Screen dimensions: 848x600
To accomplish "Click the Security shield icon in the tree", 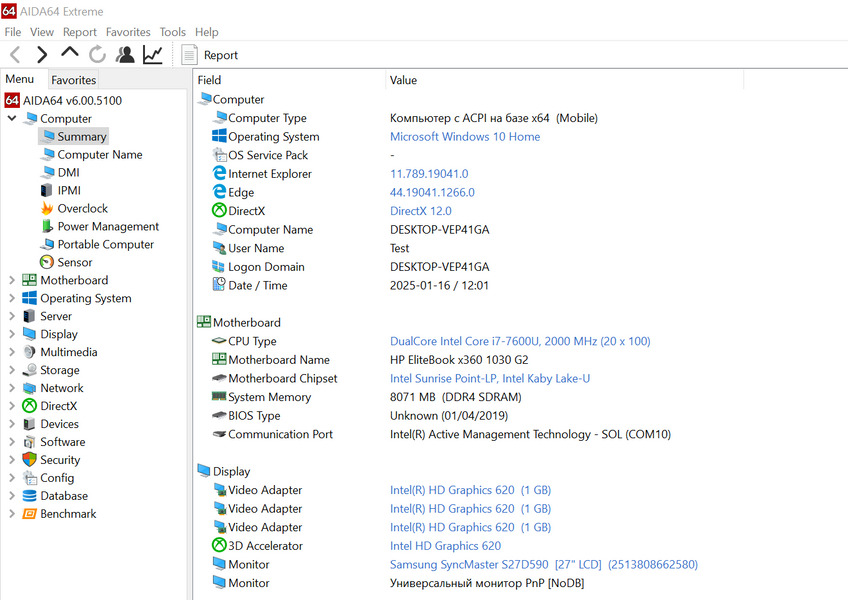I will tap(29, 459).
